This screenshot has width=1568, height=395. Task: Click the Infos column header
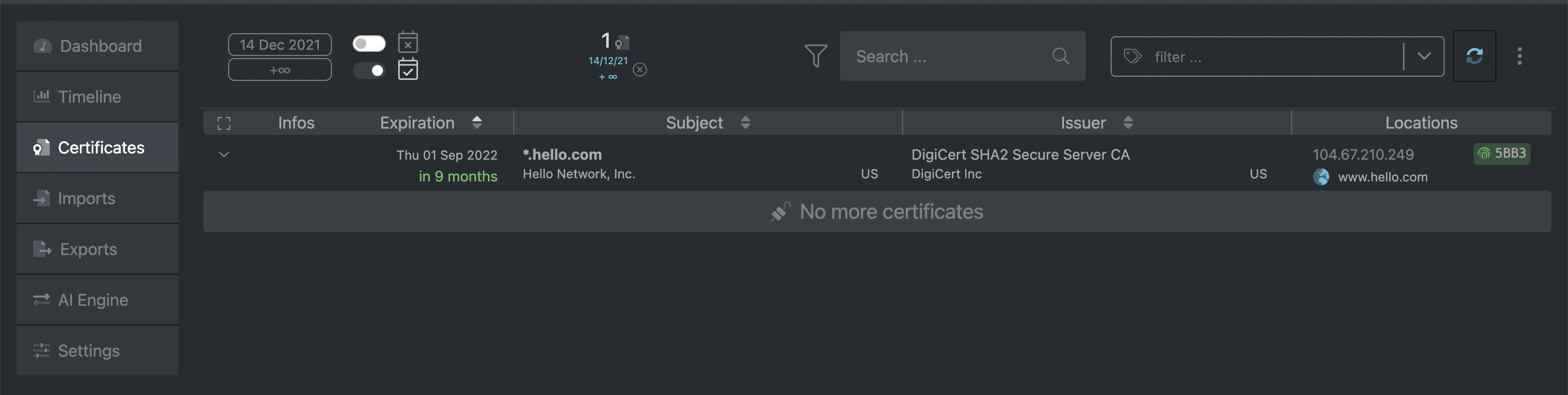point(297,123)
